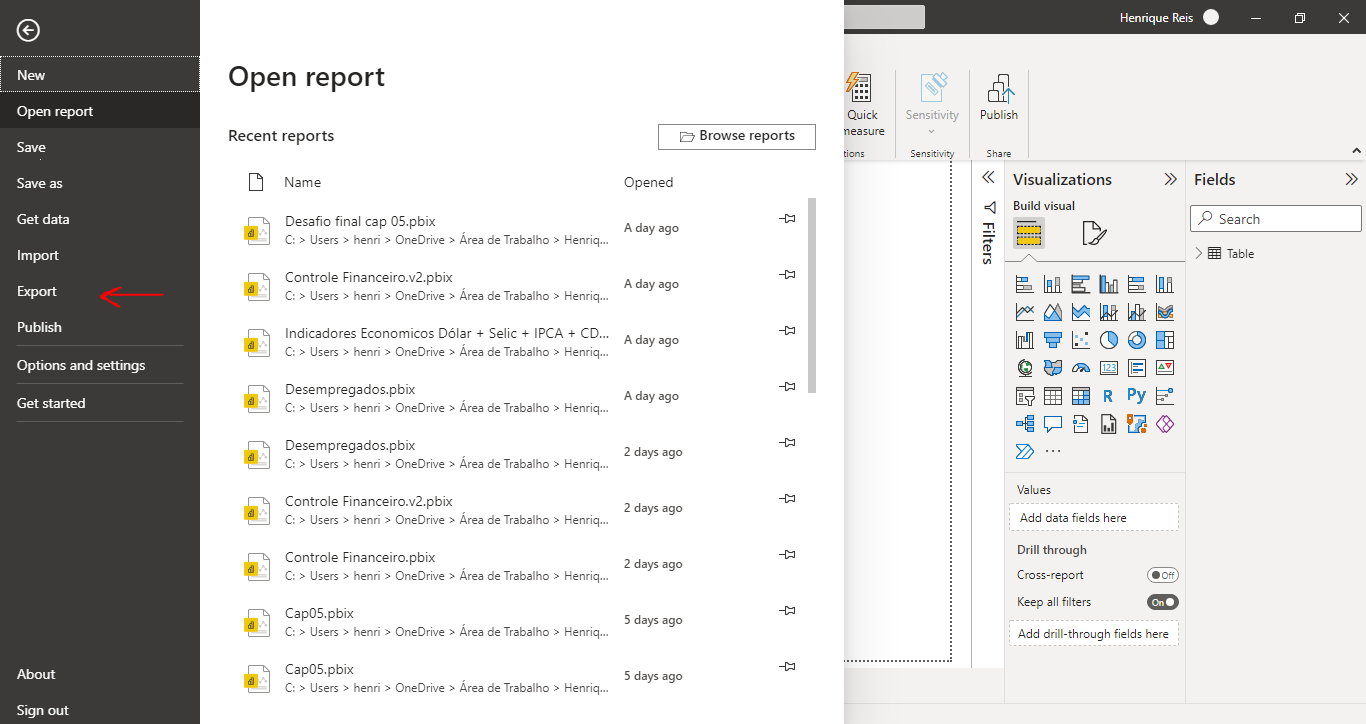Add a Slicer visual
1366x724 pixels.
(1024, 396)
